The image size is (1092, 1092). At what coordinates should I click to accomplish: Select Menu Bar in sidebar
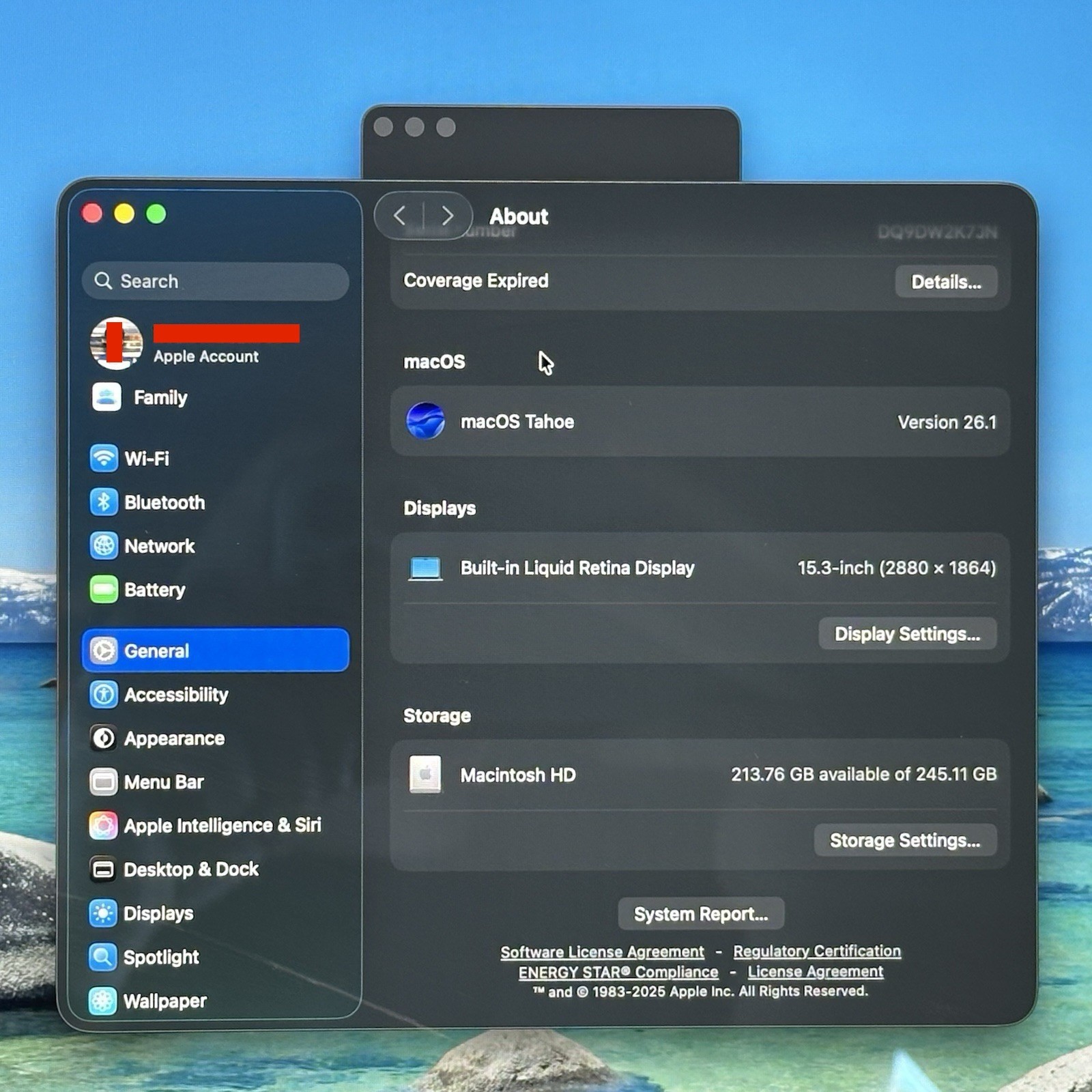click(163, 782)
